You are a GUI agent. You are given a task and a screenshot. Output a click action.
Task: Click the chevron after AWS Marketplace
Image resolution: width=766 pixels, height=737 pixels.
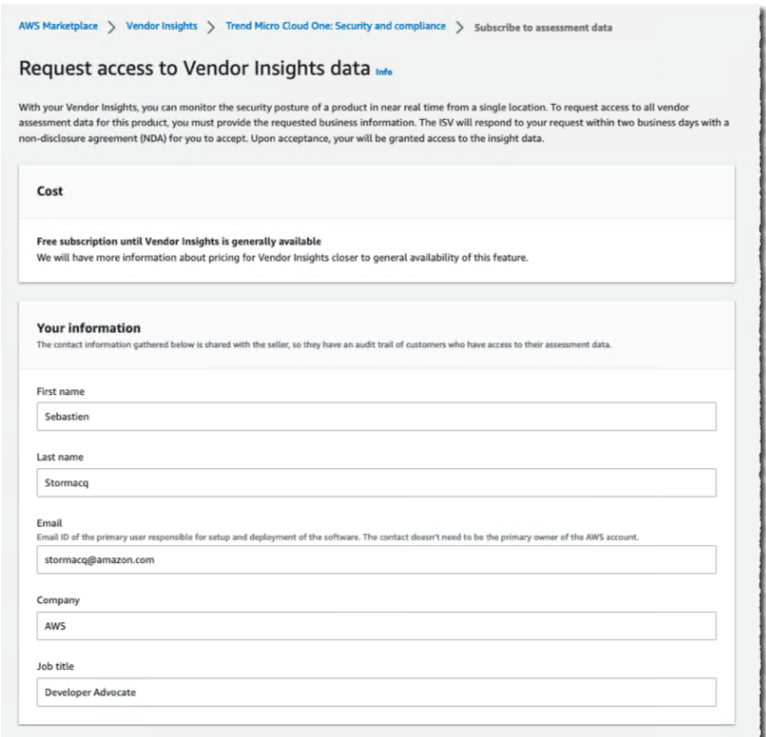112,27
